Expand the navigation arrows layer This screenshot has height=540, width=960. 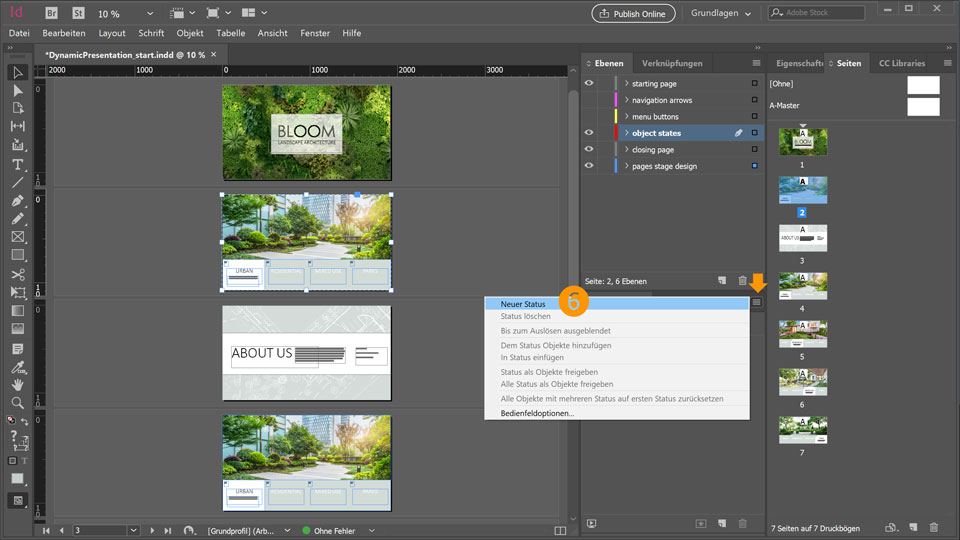coord(626,100)
